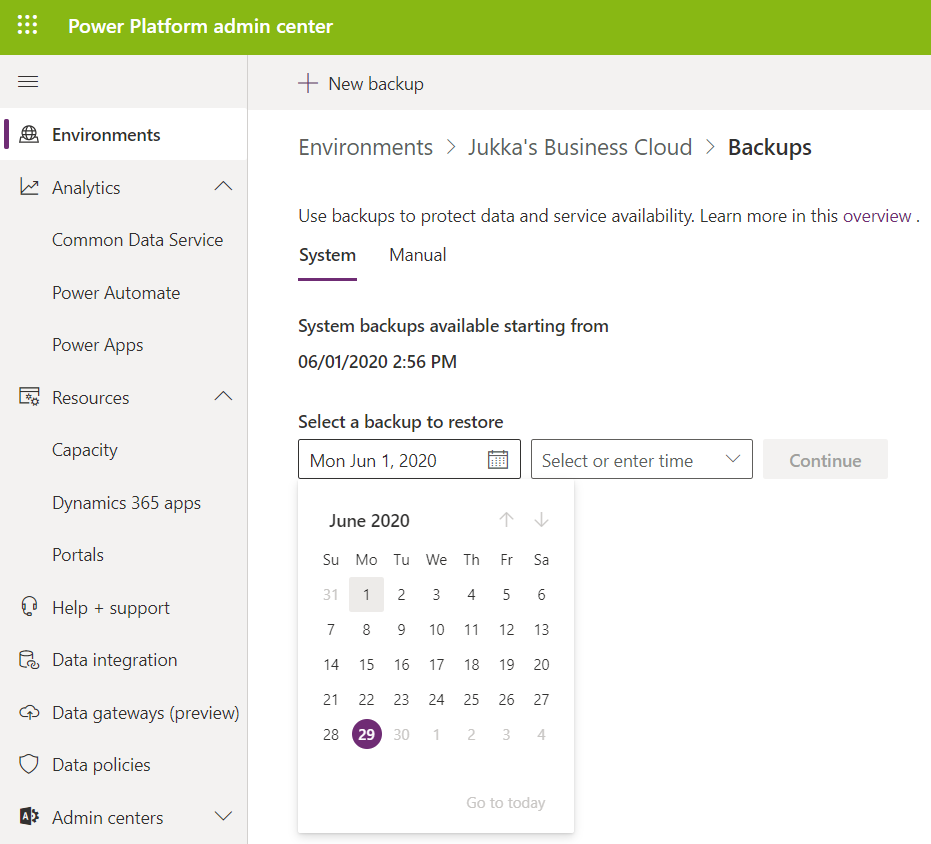Click Power Platform admin center title
Screen dimensions: 931x844
click(x=200, y=26)
